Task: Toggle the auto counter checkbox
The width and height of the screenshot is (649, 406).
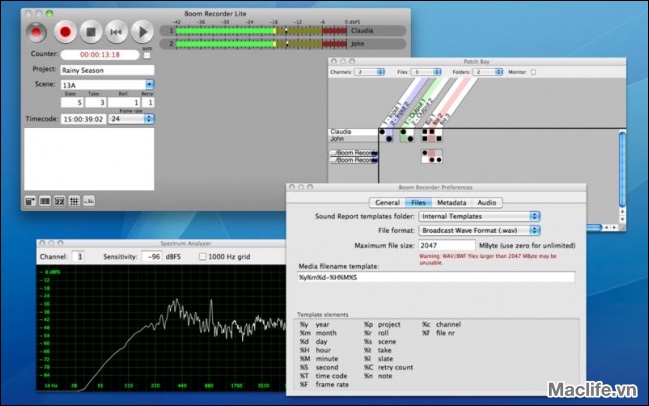Action: pyautogui.click(x=147, y=57)
